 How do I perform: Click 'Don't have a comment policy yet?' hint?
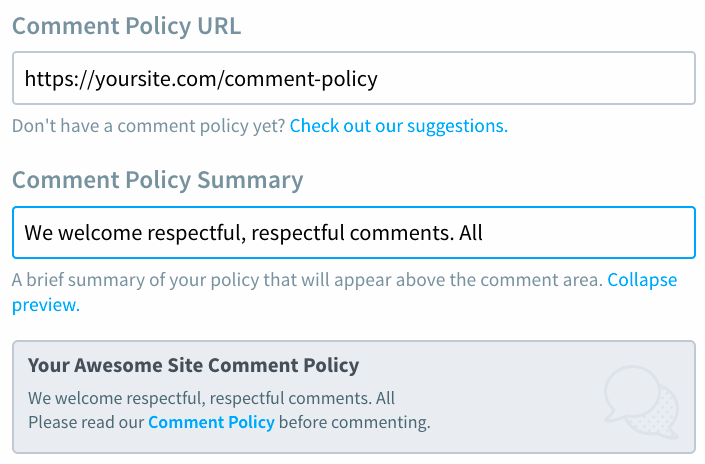click(x=148, y=126)
